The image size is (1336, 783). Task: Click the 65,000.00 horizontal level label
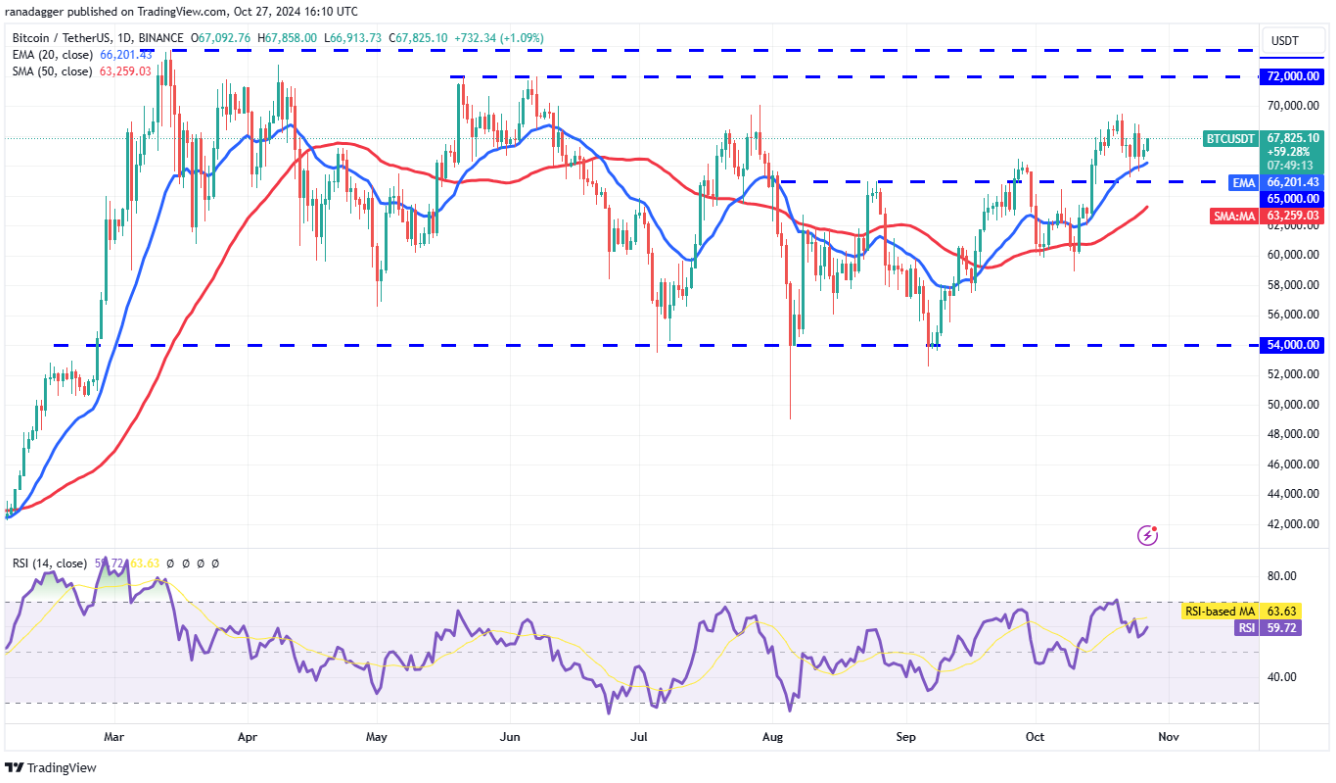[1294, 198]
